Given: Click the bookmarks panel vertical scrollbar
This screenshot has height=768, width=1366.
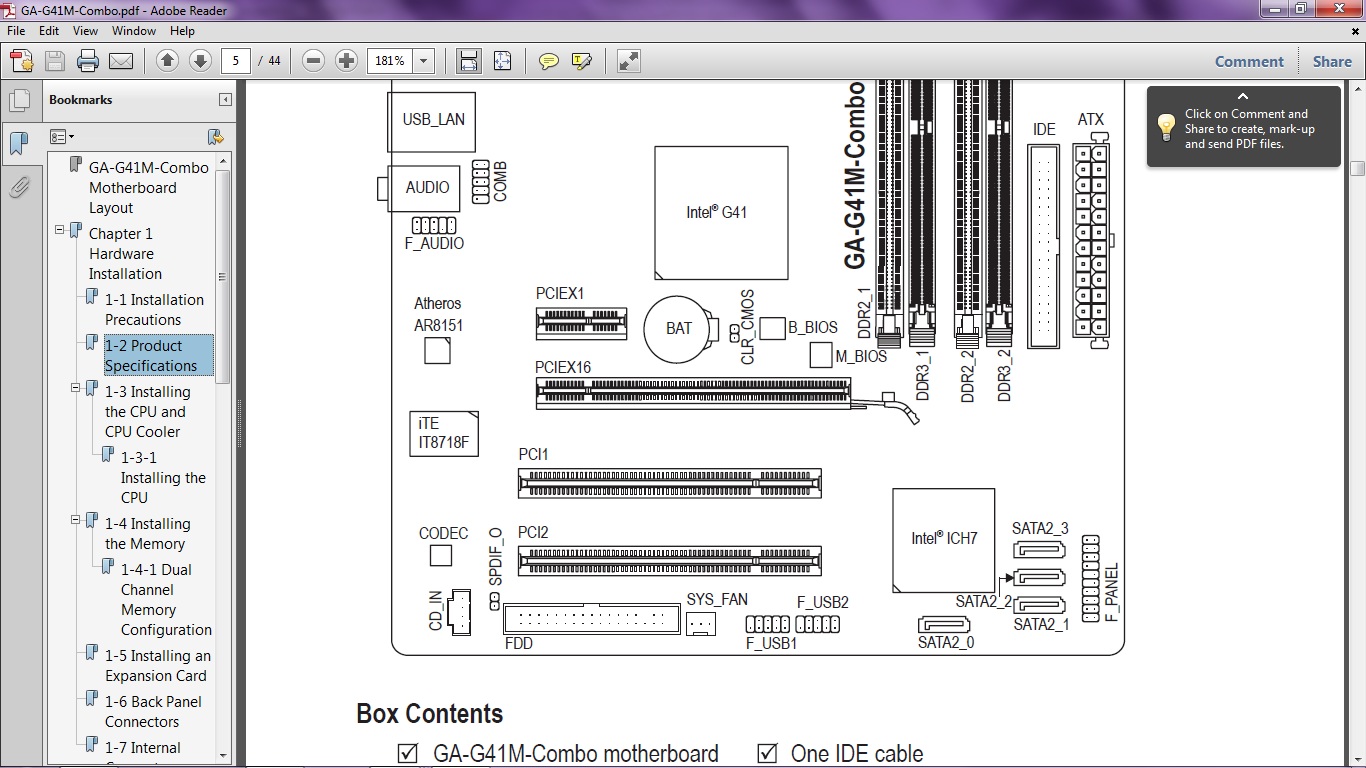Looking at the screenshot, I should 223,275.
